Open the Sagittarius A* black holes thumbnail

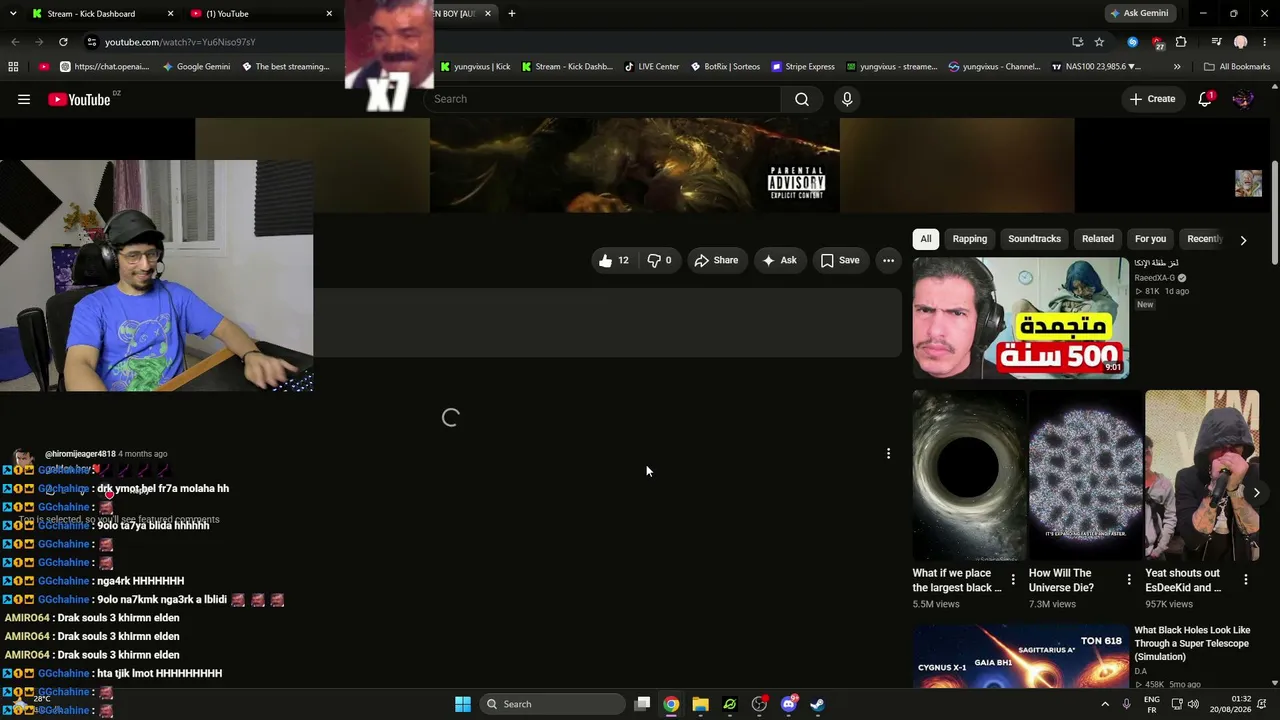point(1020,657)
